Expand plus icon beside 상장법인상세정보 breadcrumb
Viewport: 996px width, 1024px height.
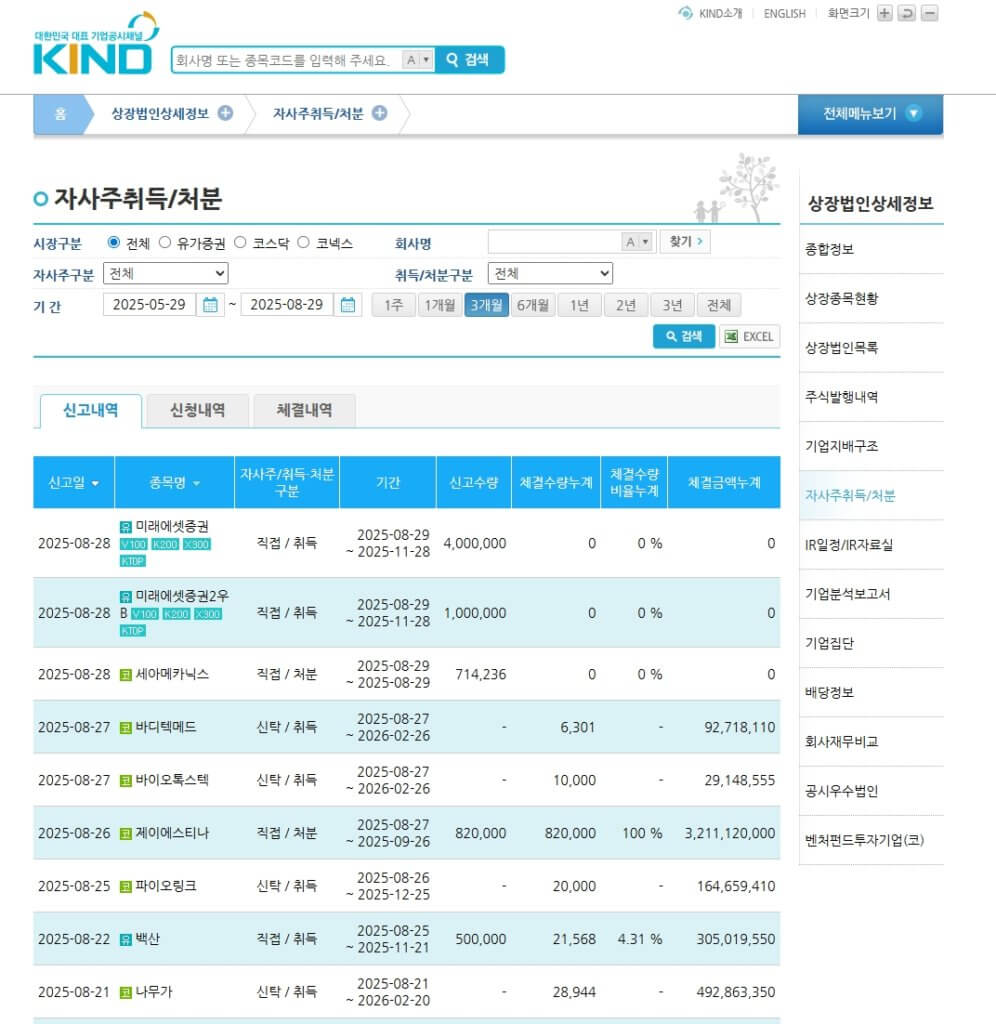225,113
